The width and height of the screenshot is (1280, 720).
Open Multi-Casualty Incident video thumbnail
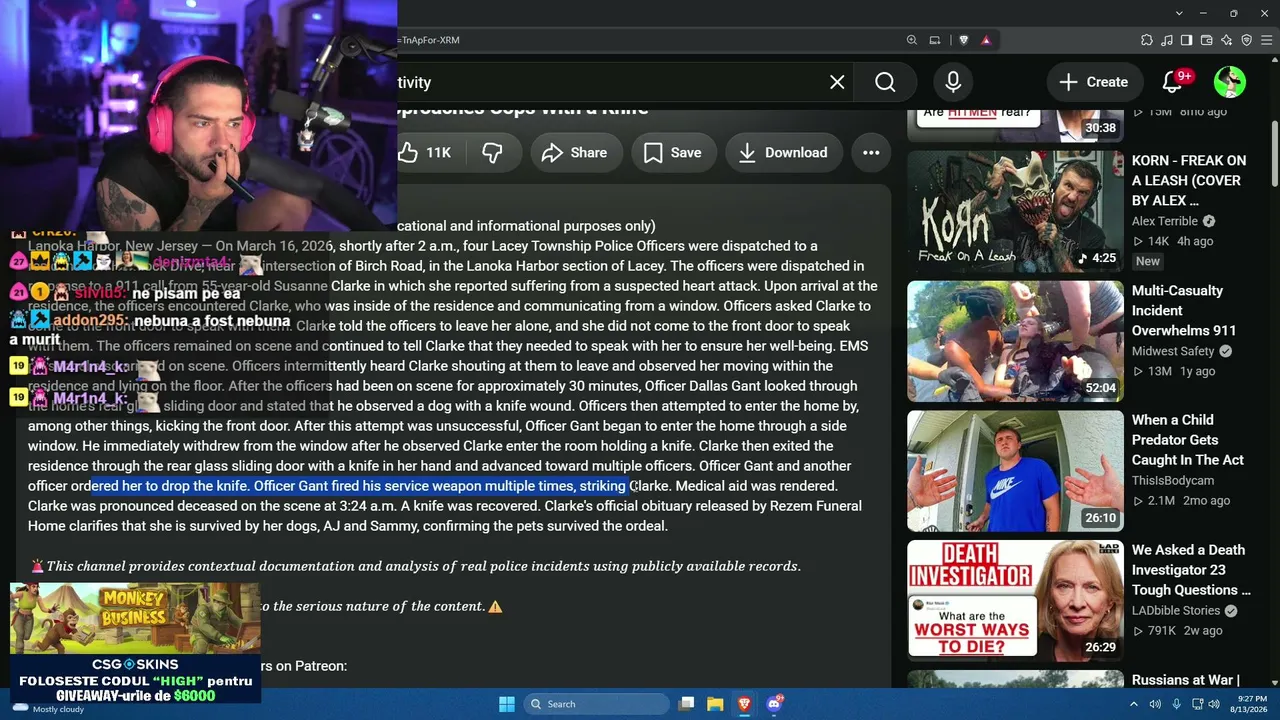point(1015,341)
